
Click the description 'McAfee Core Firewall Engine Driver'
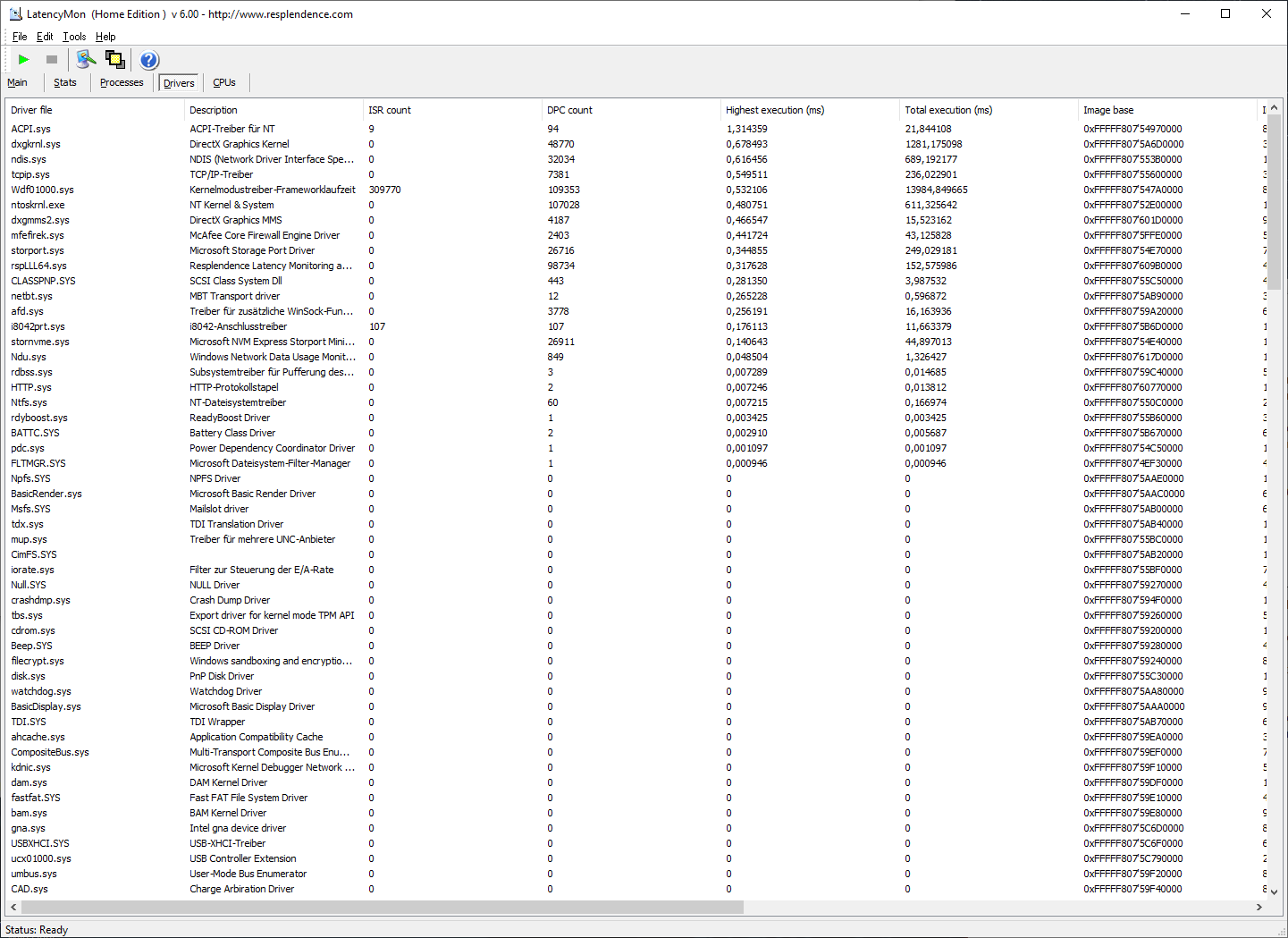265,235
